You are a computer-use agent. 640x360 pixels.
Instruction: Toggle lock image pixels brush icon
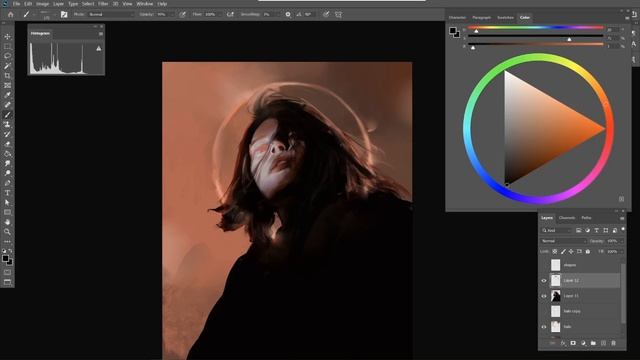[563, 251]
